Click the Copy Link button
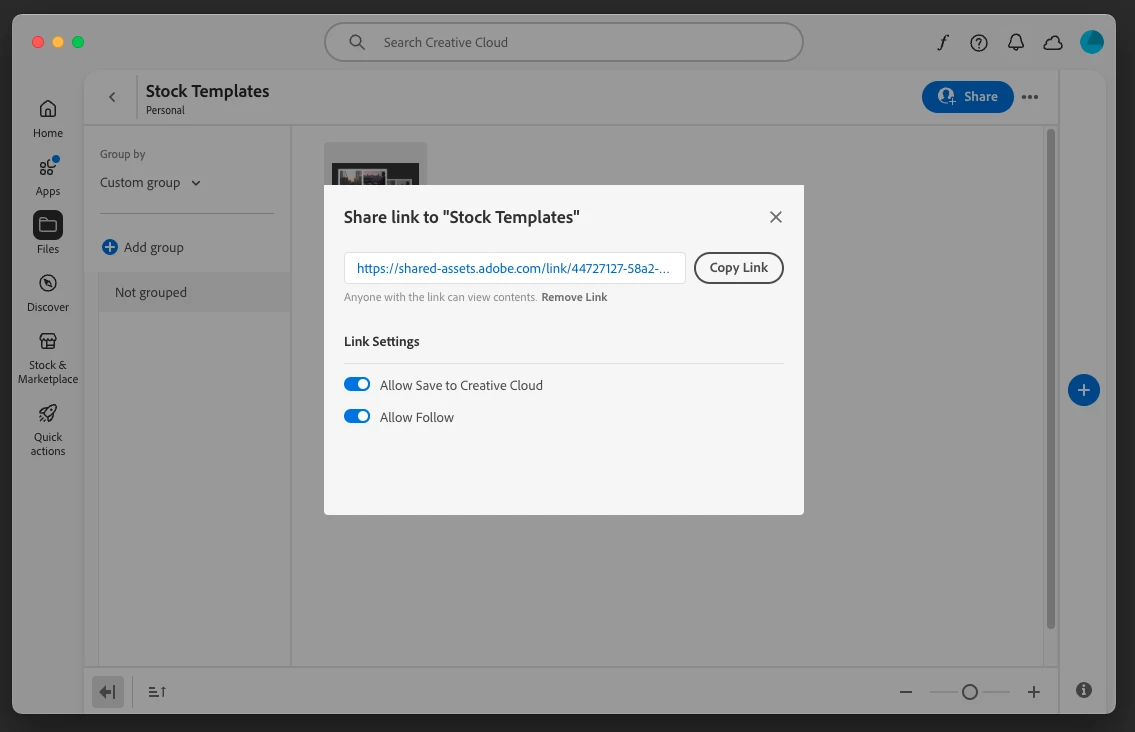Screen dimensions: 1135x732 tap(738, 268)
